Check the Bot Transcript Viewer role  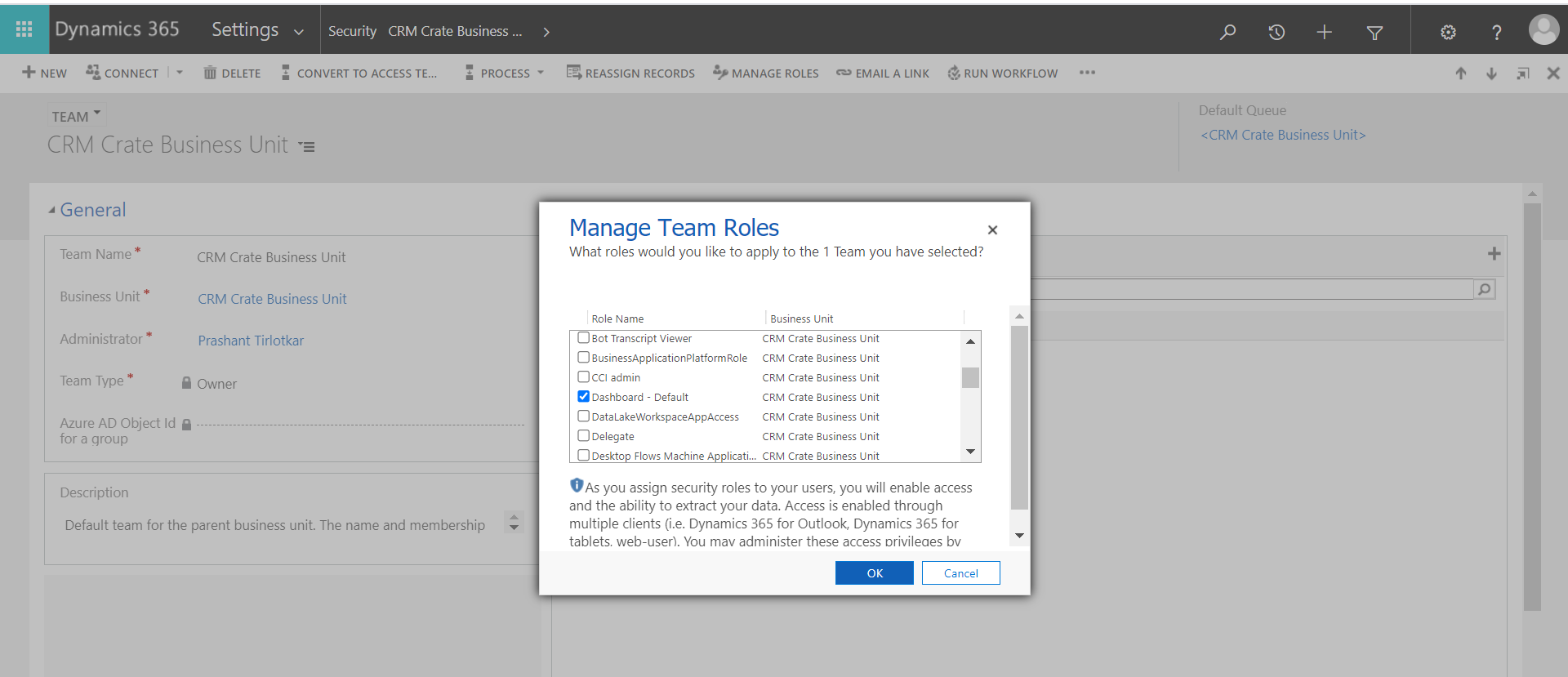584,337
